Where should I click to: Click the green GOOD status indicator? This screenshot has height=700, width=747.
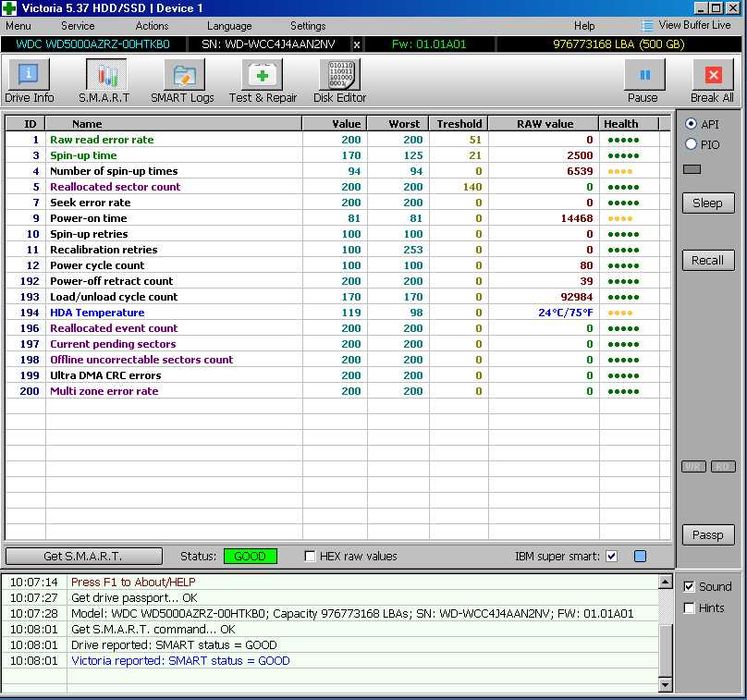(x=250, y=556)
